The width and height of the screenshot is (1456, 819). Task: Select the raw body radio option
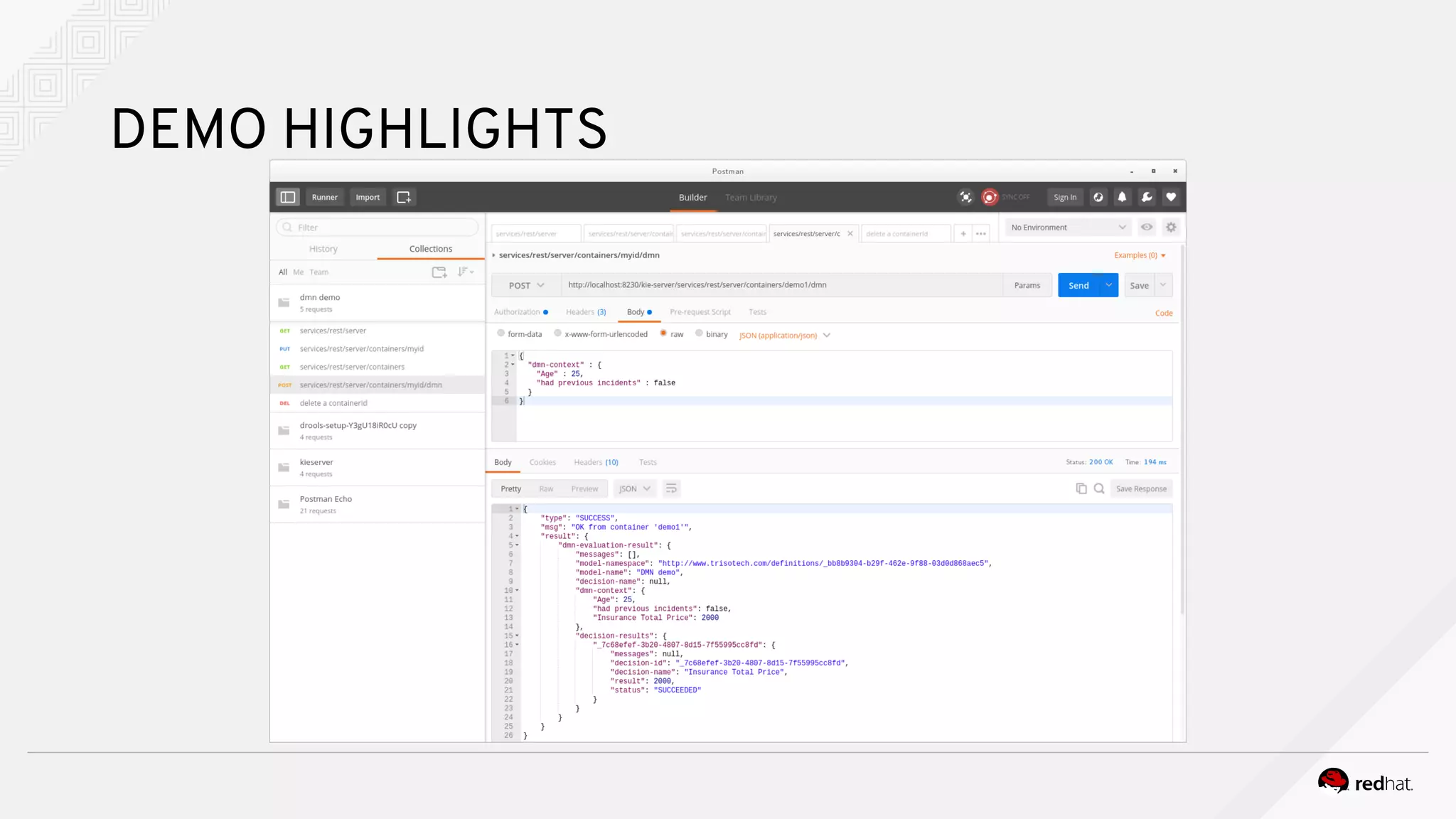[663, 333]
